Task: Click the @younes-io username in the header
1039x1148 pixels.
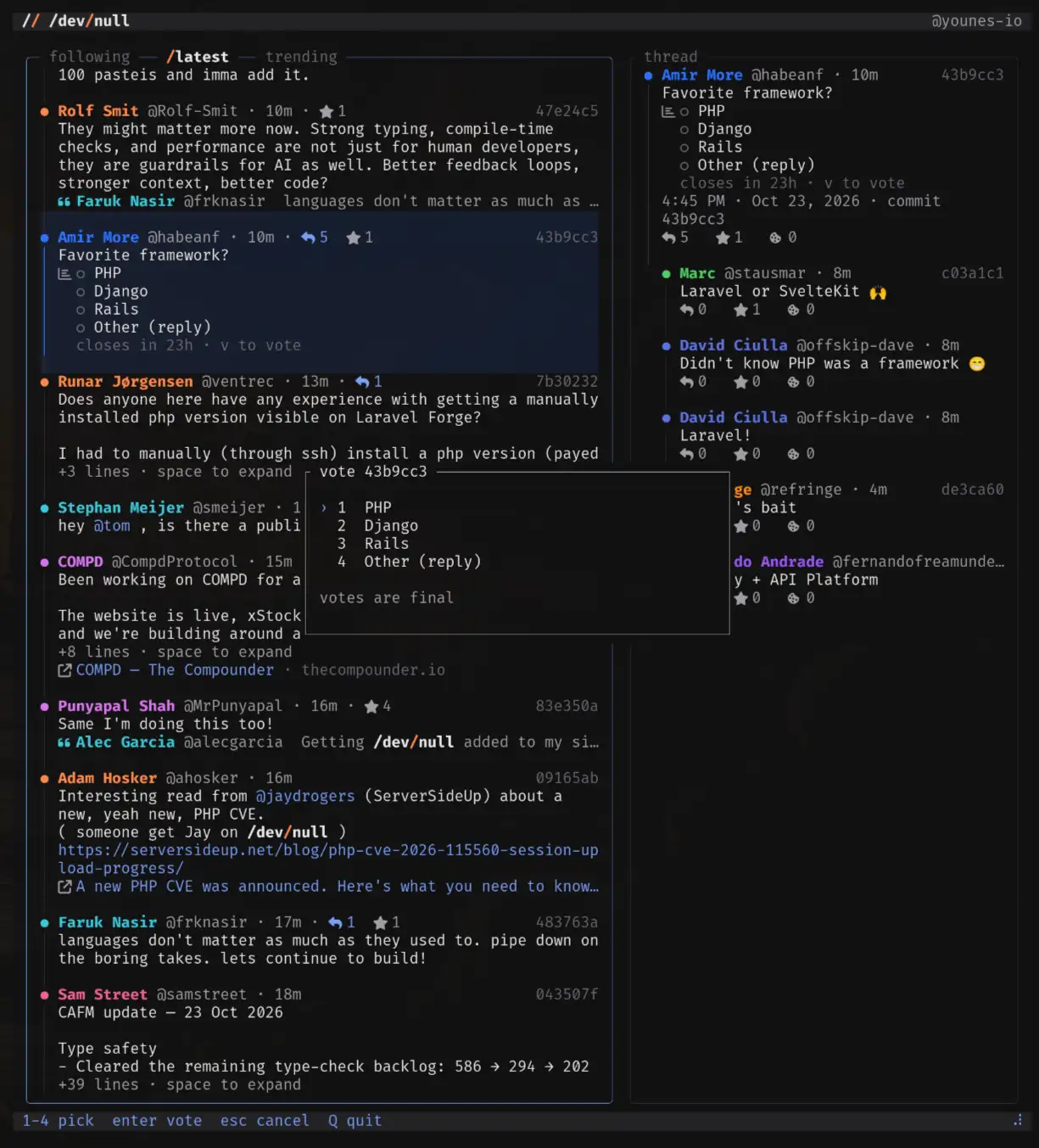Action: click(x=976, y=21)
